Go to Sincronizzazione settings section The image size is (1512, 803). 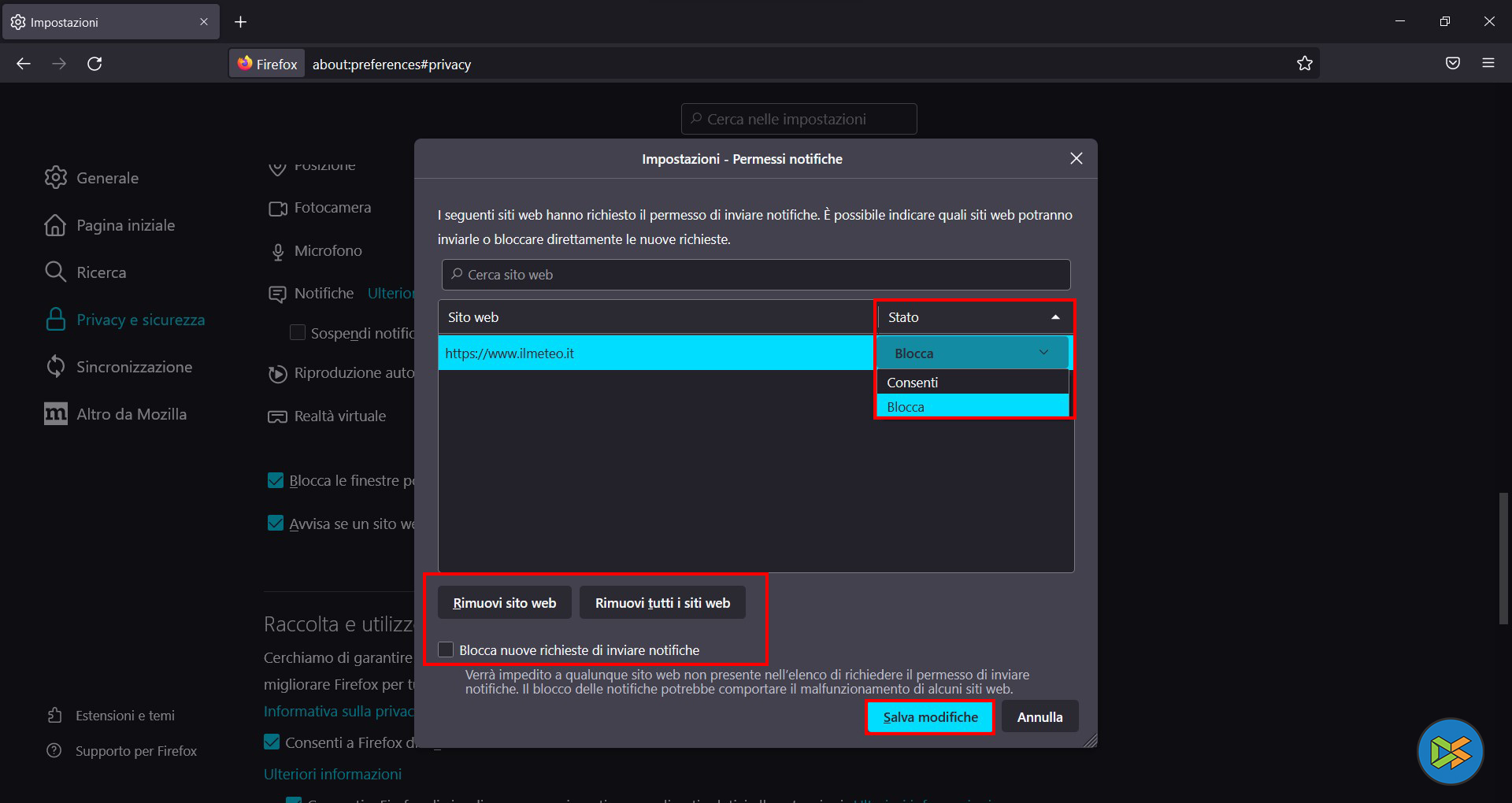tap(134, 367)
